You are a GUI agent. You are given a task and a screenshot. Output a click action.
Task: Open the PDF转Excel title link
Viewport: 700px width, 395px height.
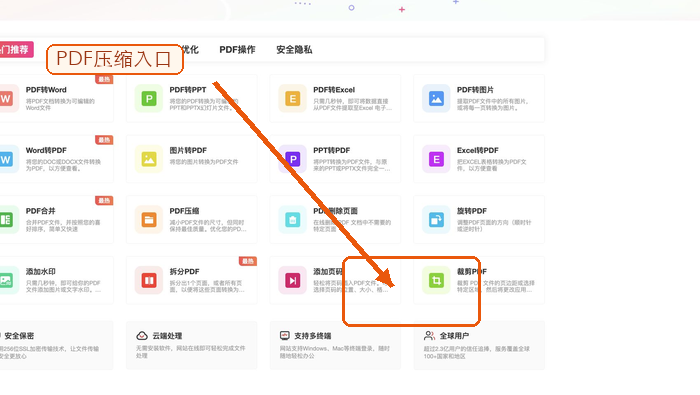coord(334,90)
